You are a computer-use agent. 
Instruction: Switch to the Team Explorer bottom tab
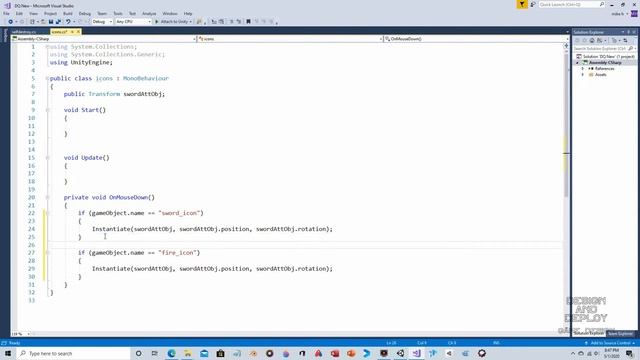[x=620, y=334]
